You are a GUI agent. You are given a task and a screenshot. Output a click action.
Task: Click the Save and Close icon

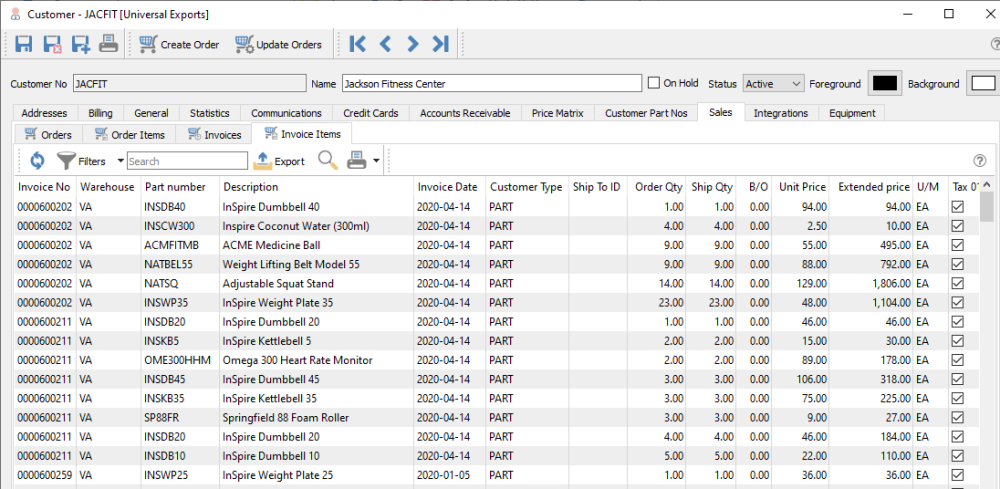pyautogui.click(x=52, y=44)
